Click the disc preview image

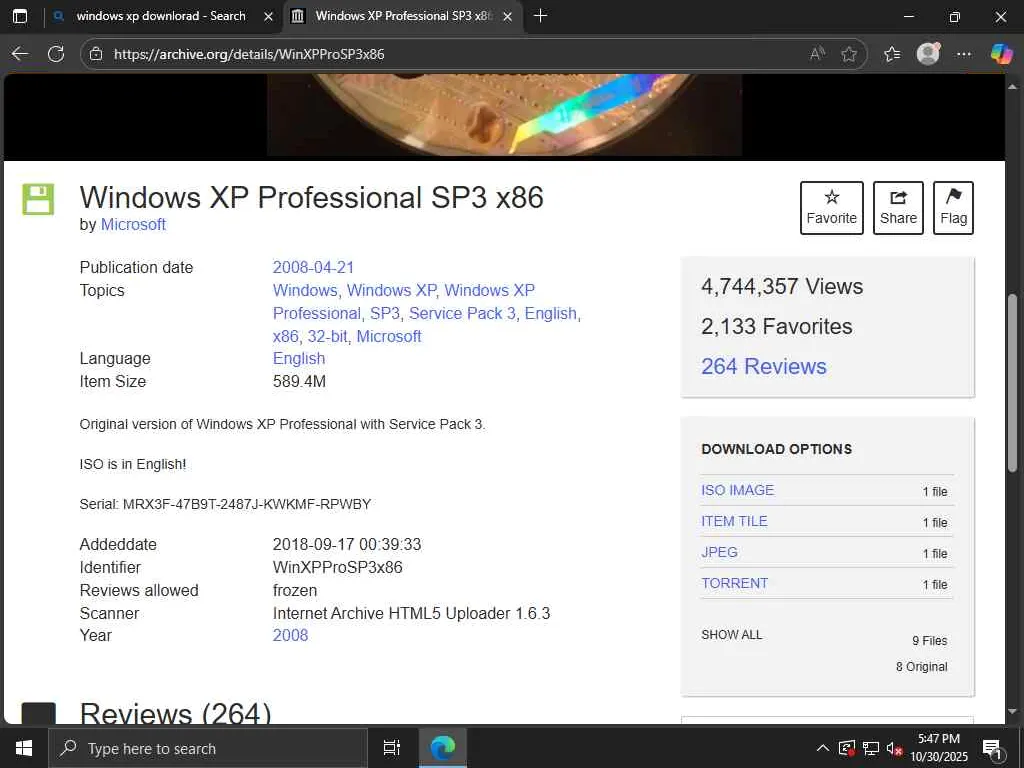click(x=504, y=115)
